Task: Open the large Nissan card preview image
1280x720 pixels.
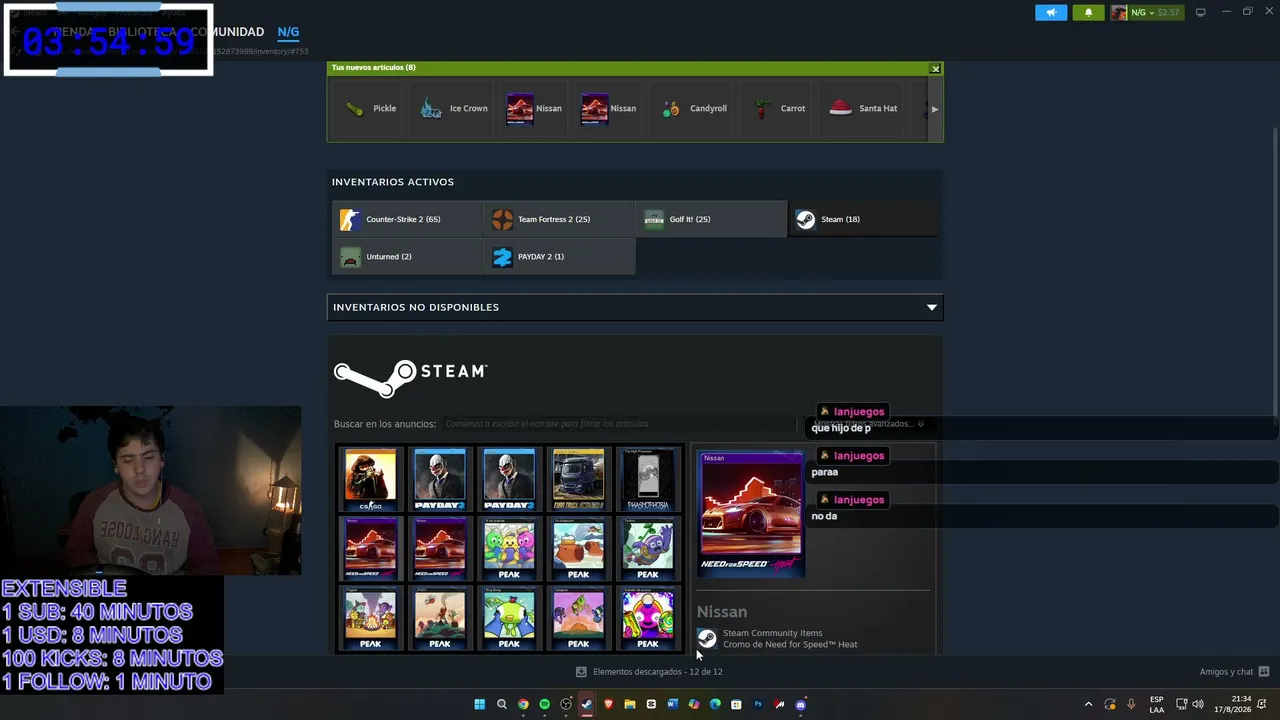Action: click(x=751, y=514)
